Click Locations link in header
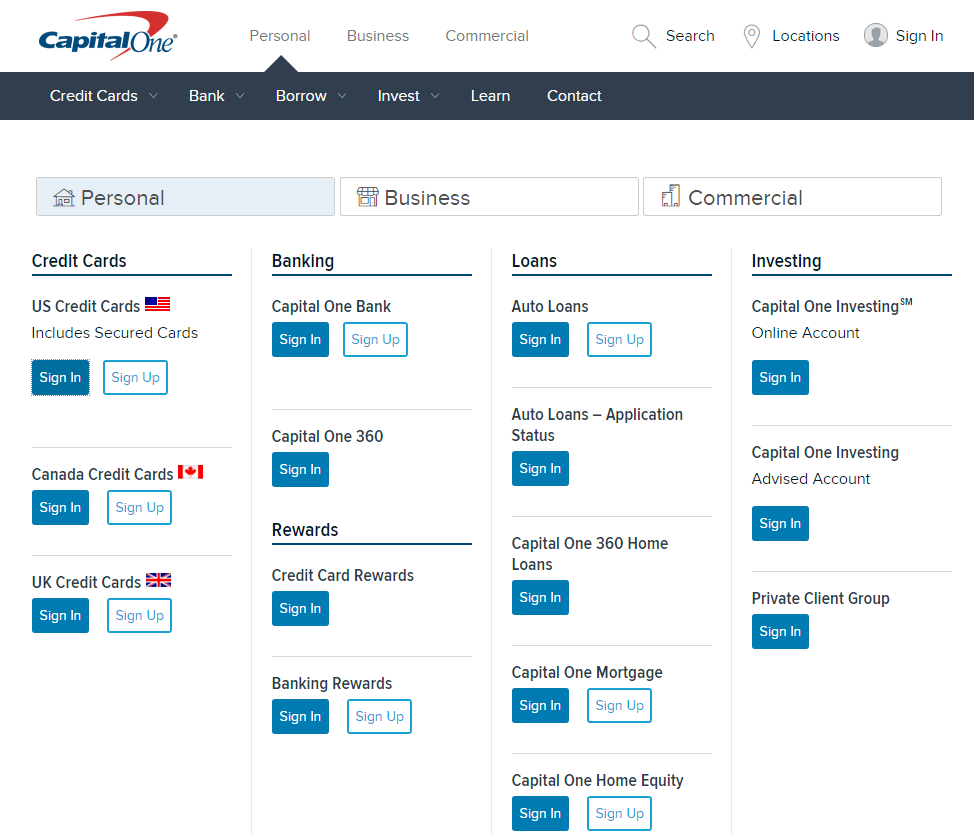Screen dimensions: 974x834 coord(806,36)
